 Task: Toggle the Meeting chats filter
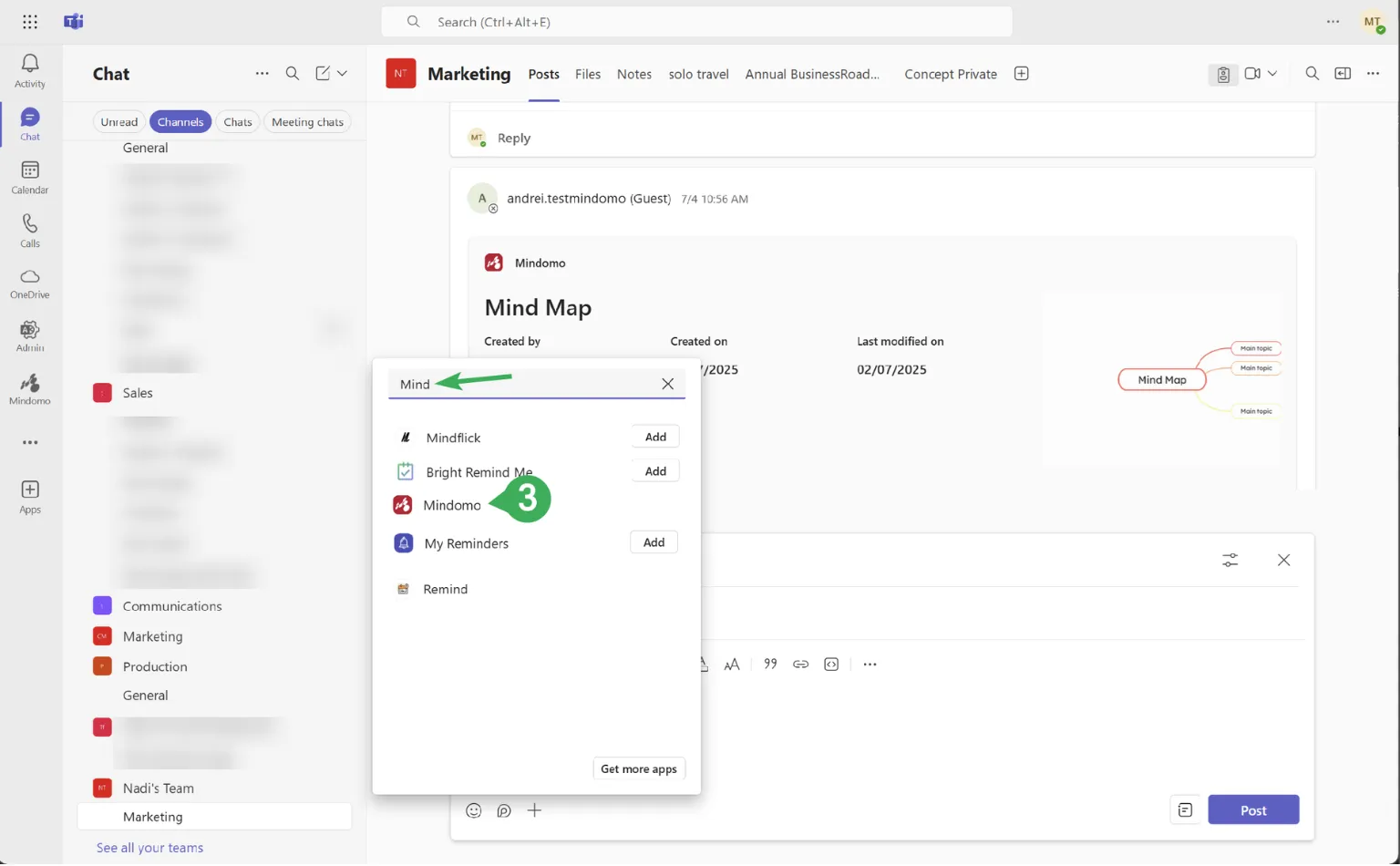[x=307, y=122]
